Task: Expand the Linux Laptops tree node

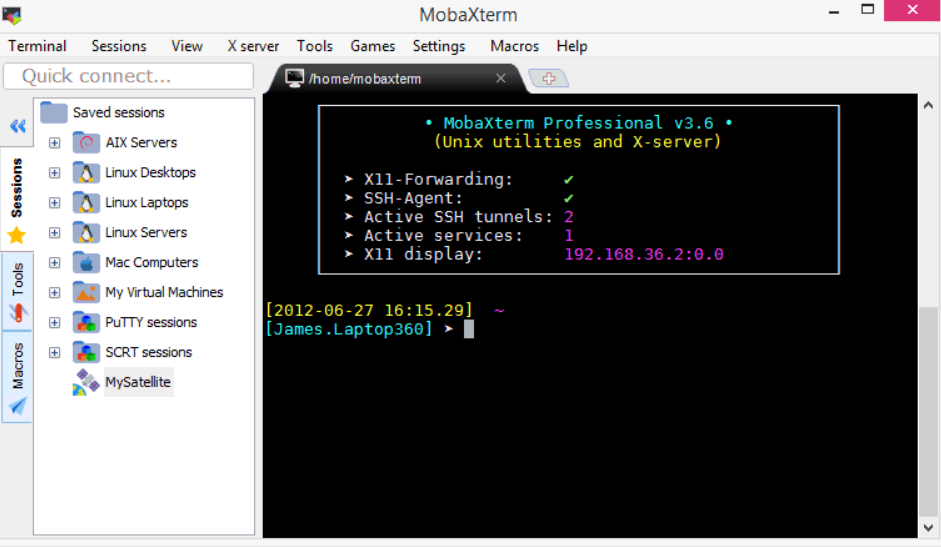Action: (x=55, y=203)
